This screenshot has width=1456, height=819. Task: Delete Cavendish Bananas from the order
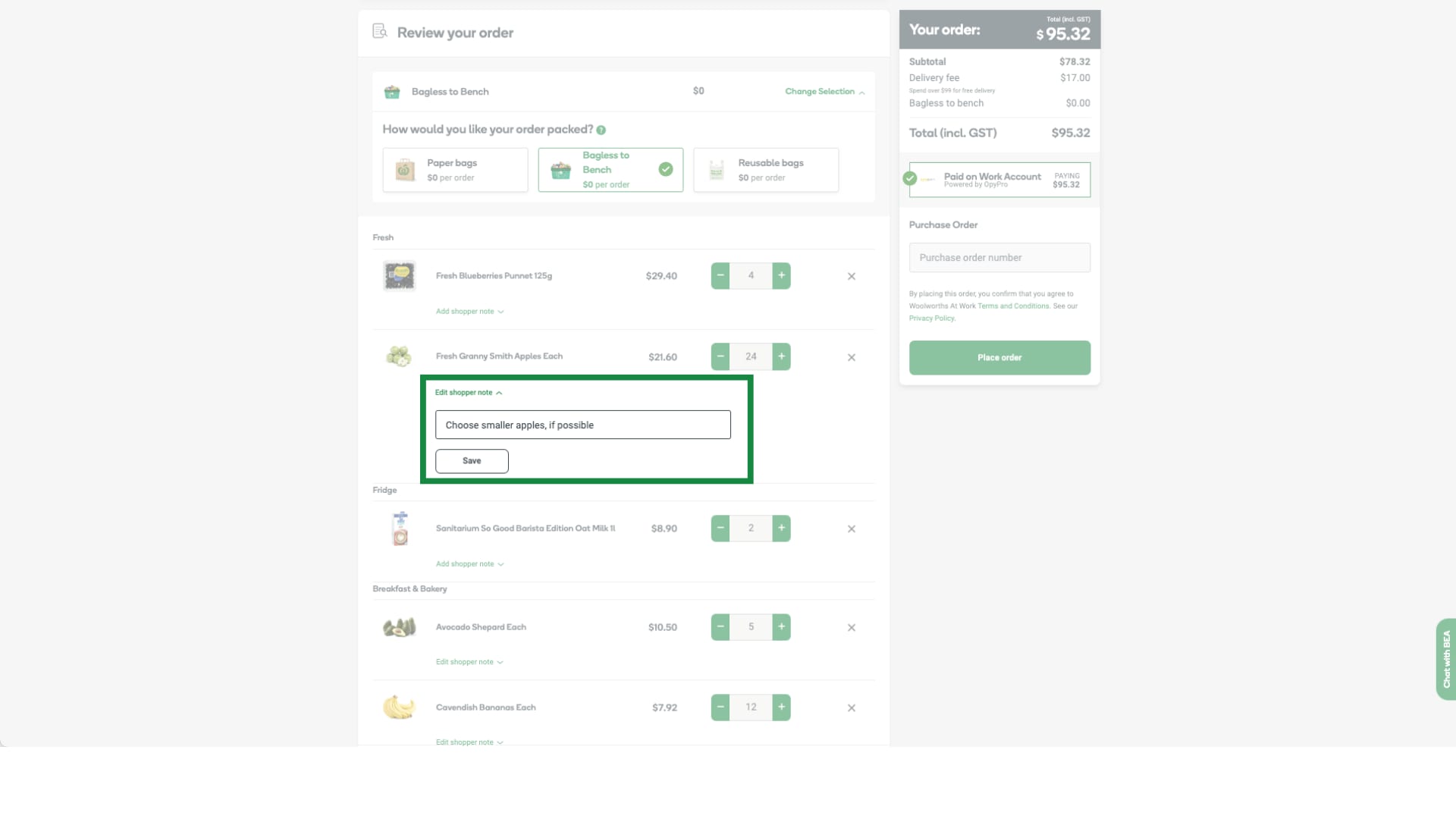(x=851, y=708)
